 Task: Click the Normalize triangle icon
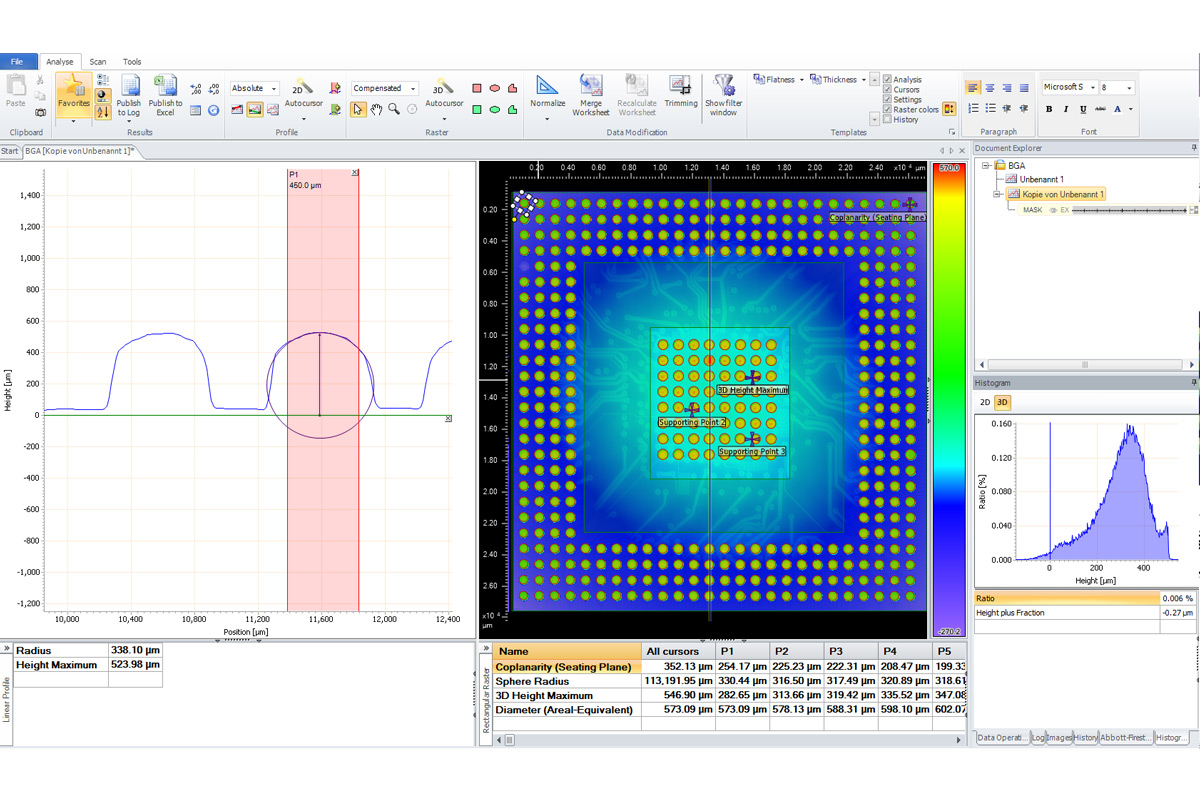pos(547,87)
